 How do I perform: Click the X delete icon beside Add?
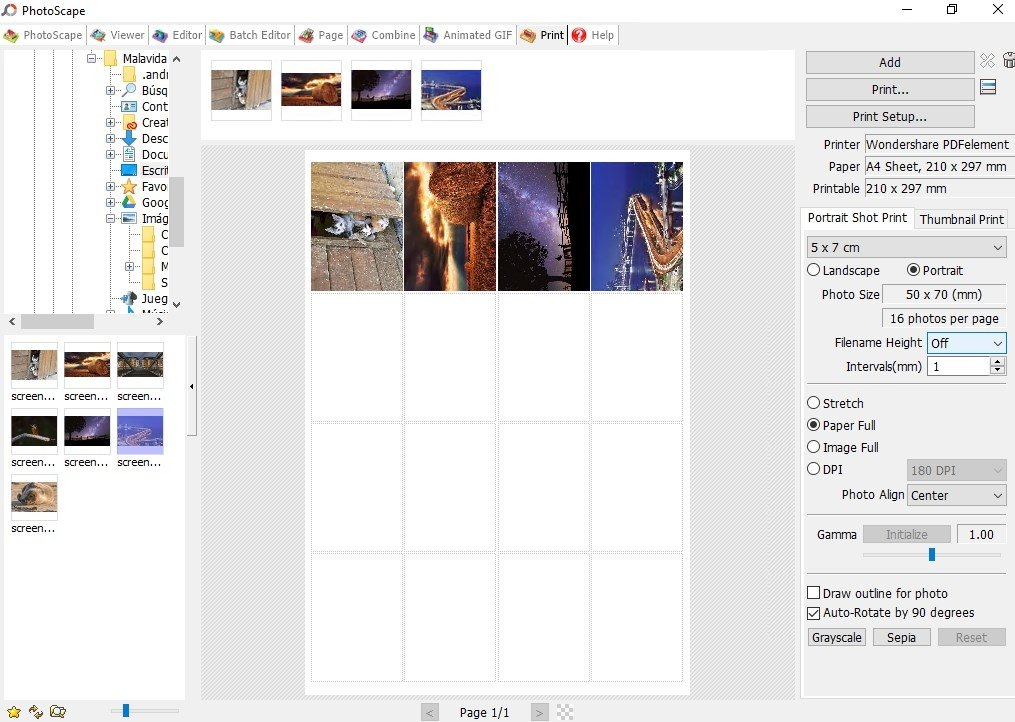pos(987,61)
